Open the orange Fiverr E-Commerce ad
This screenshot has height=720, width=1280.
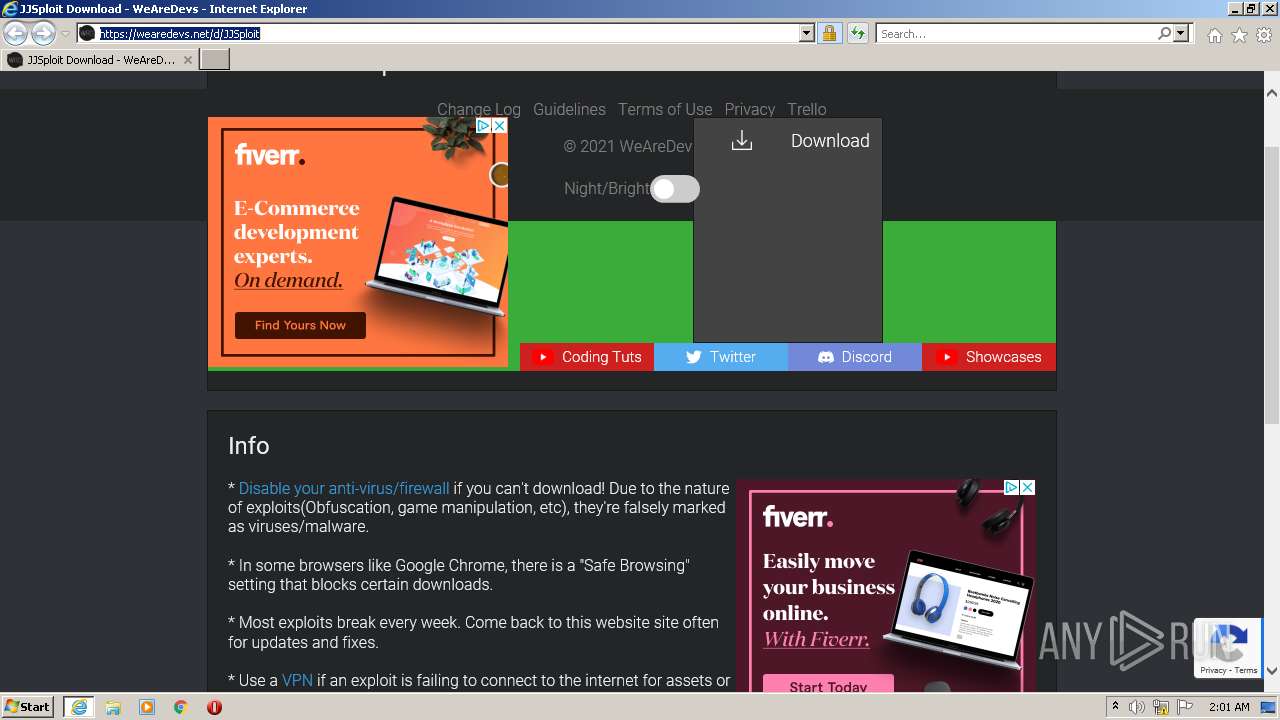[x=358, y=242]
